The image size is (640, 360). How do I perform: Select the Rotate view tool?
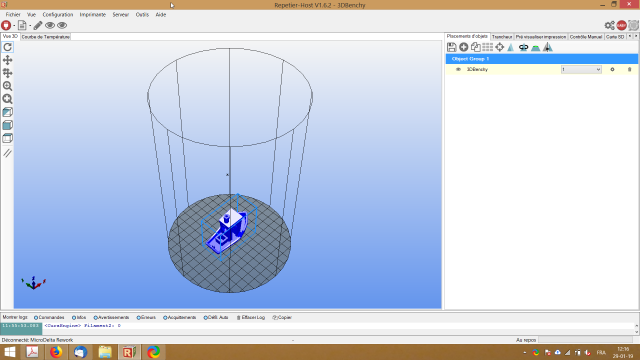pyautogui.click(x=7, y=47)
